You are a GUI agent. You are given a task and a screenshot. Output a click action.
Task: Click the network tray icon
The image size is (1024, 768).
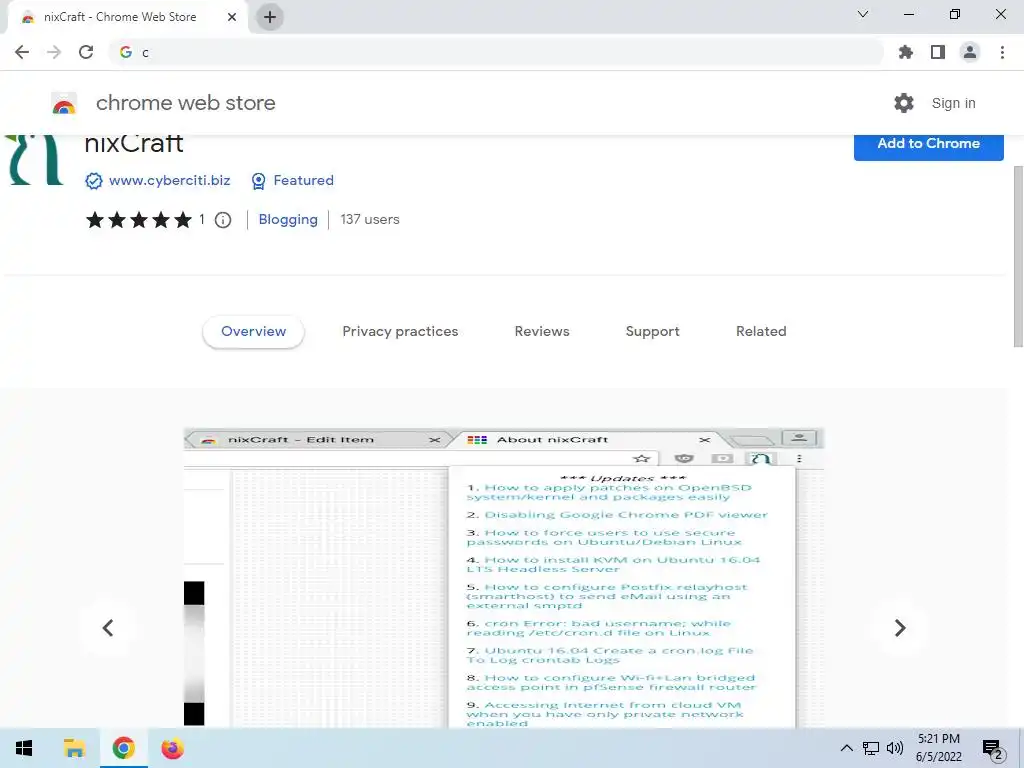[x=871, y=748]
